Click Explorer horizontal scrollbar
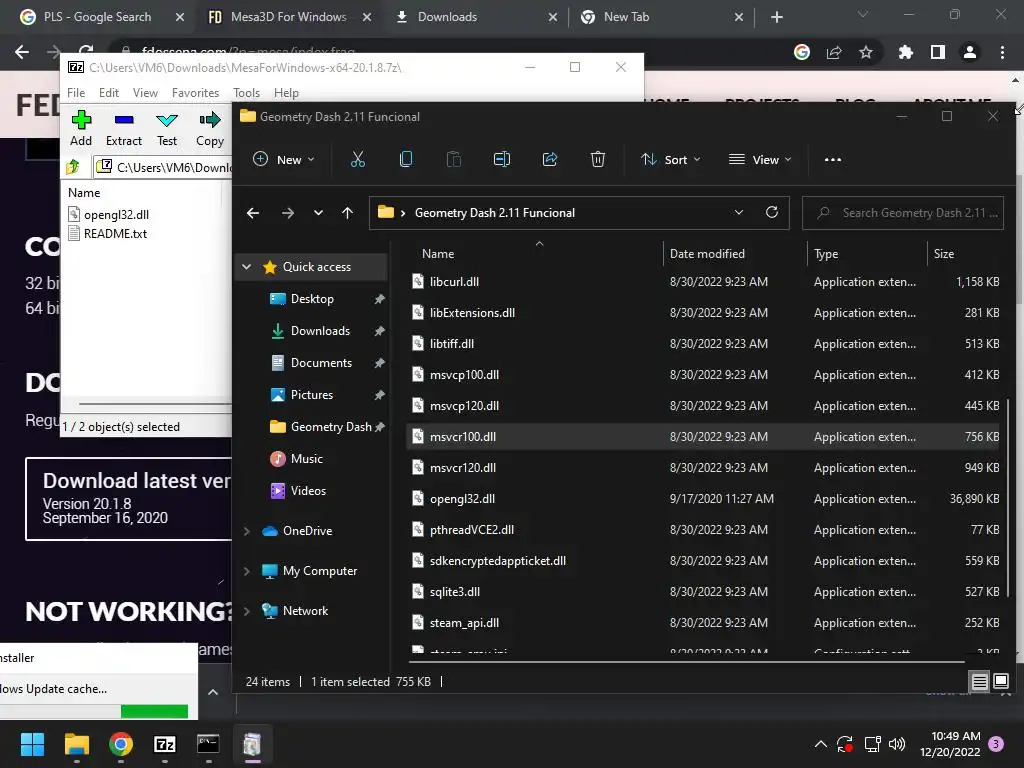The width and height of the screenshot is (1024, 768). coord(686,662)
